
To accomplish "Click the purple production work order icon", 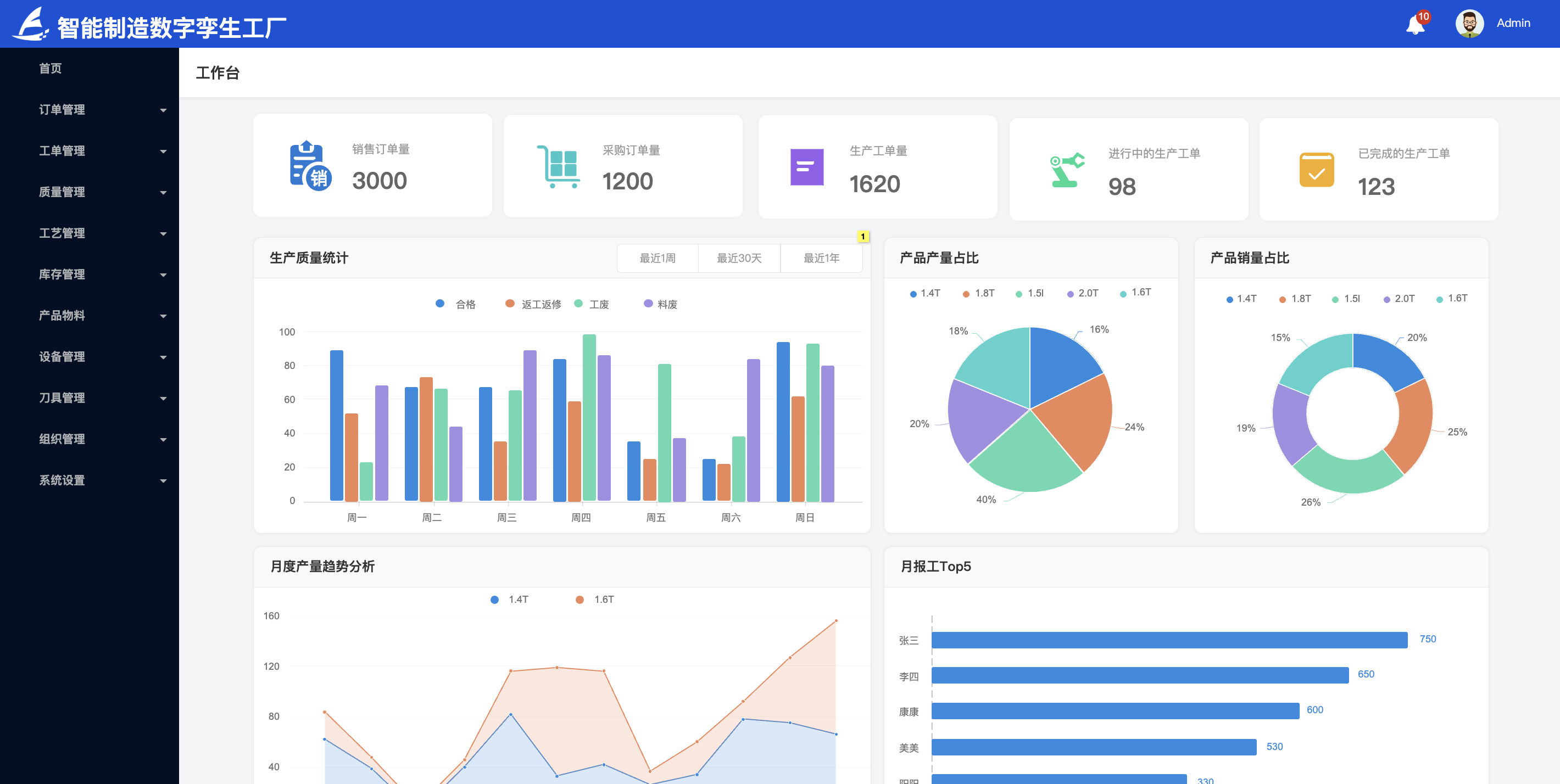I will (807, 167).
